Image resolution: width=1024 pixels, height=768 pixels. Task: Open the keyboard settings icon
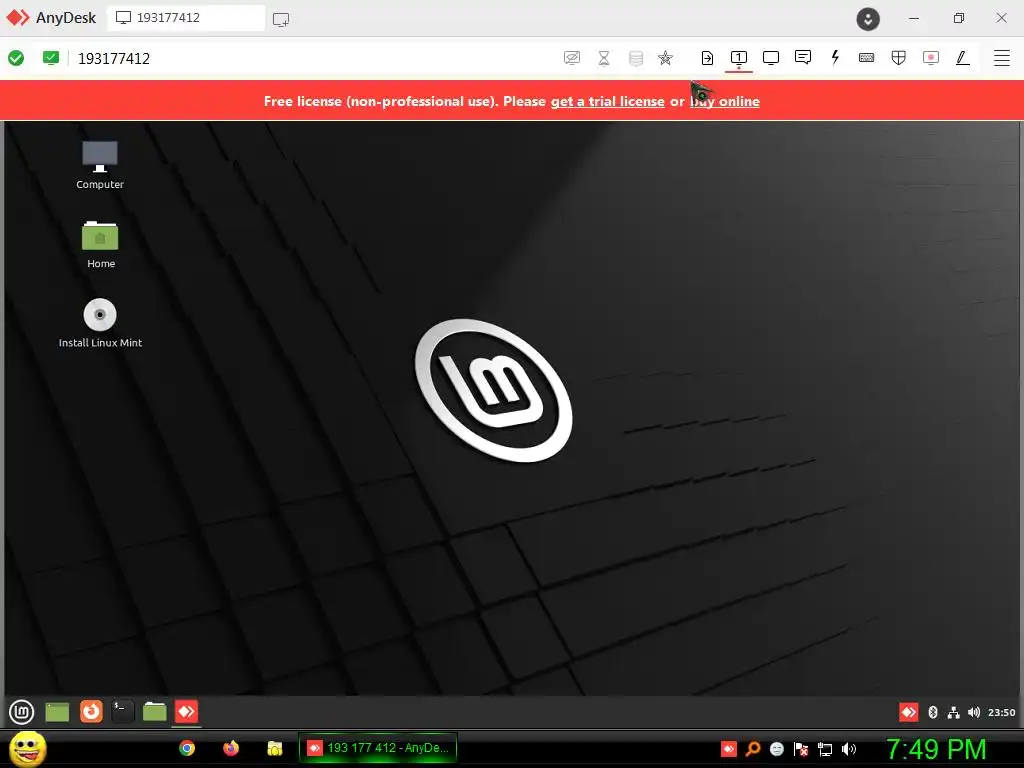pyautogui.click(x=867, y=57)
